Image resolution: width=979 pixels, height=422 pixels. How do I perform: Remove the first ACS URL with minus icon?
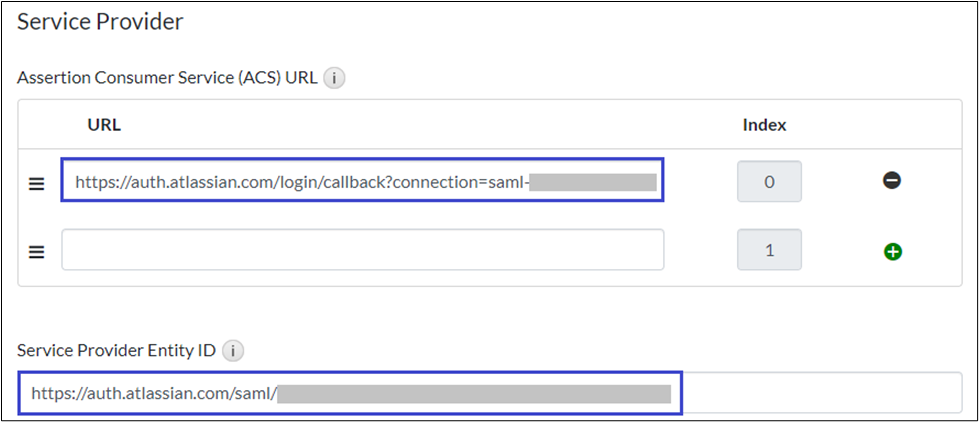(892, 181)
